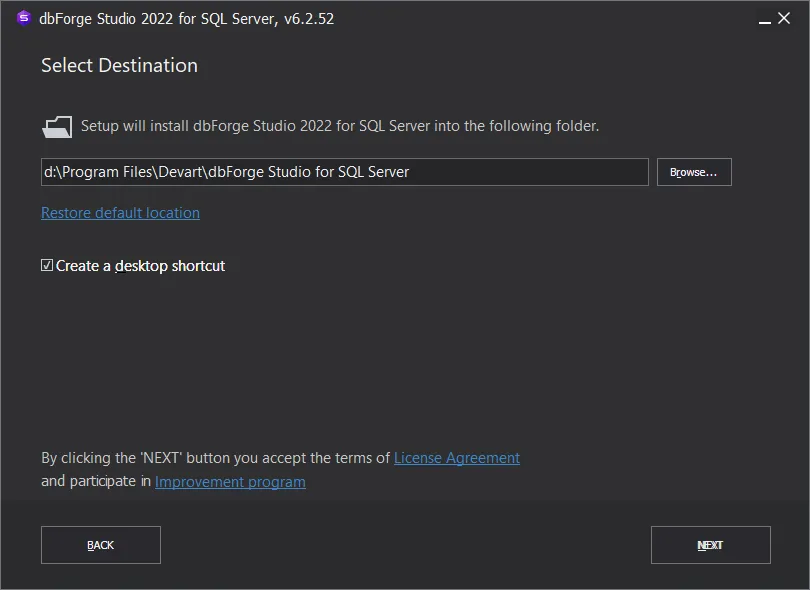Toggle the Create a desktop shortcut checkbox
This screenshot has width=810, height=590.
pos(47,266)
